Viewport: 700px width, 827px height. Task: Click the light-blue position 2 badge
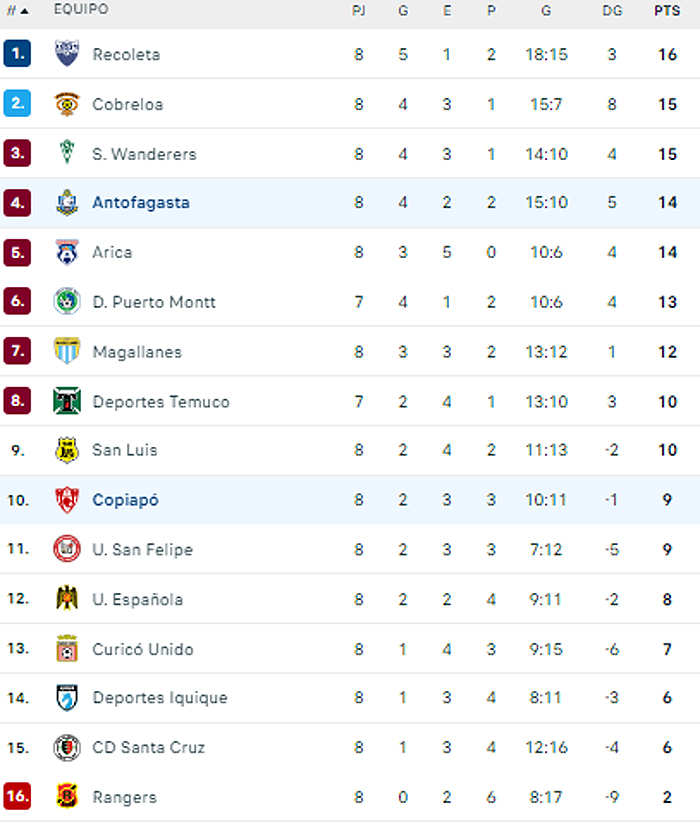click(17, 104)
